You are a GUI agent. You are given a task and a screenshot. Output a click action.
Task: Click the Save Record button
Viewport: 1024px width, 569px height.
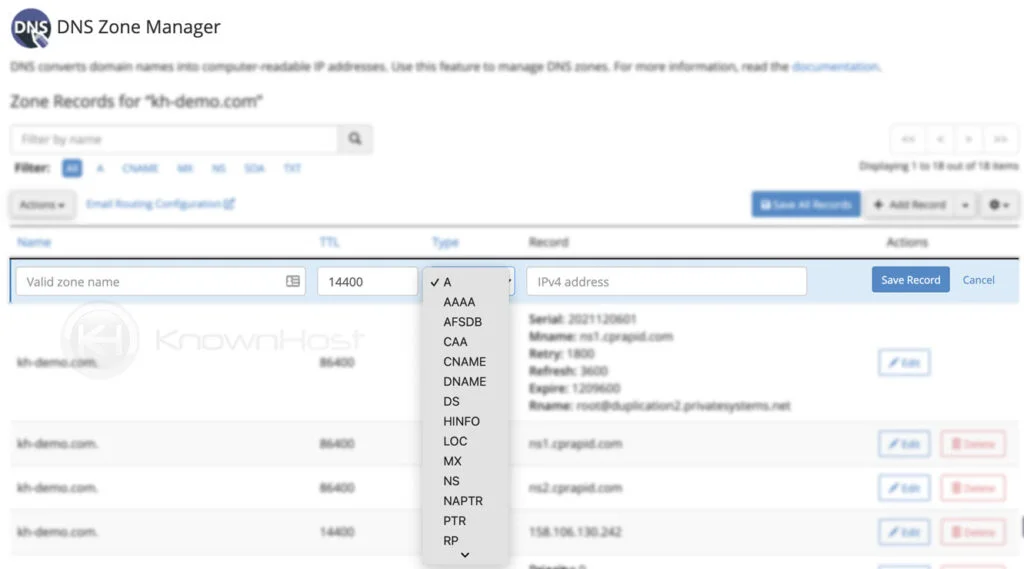pos(910,280)
